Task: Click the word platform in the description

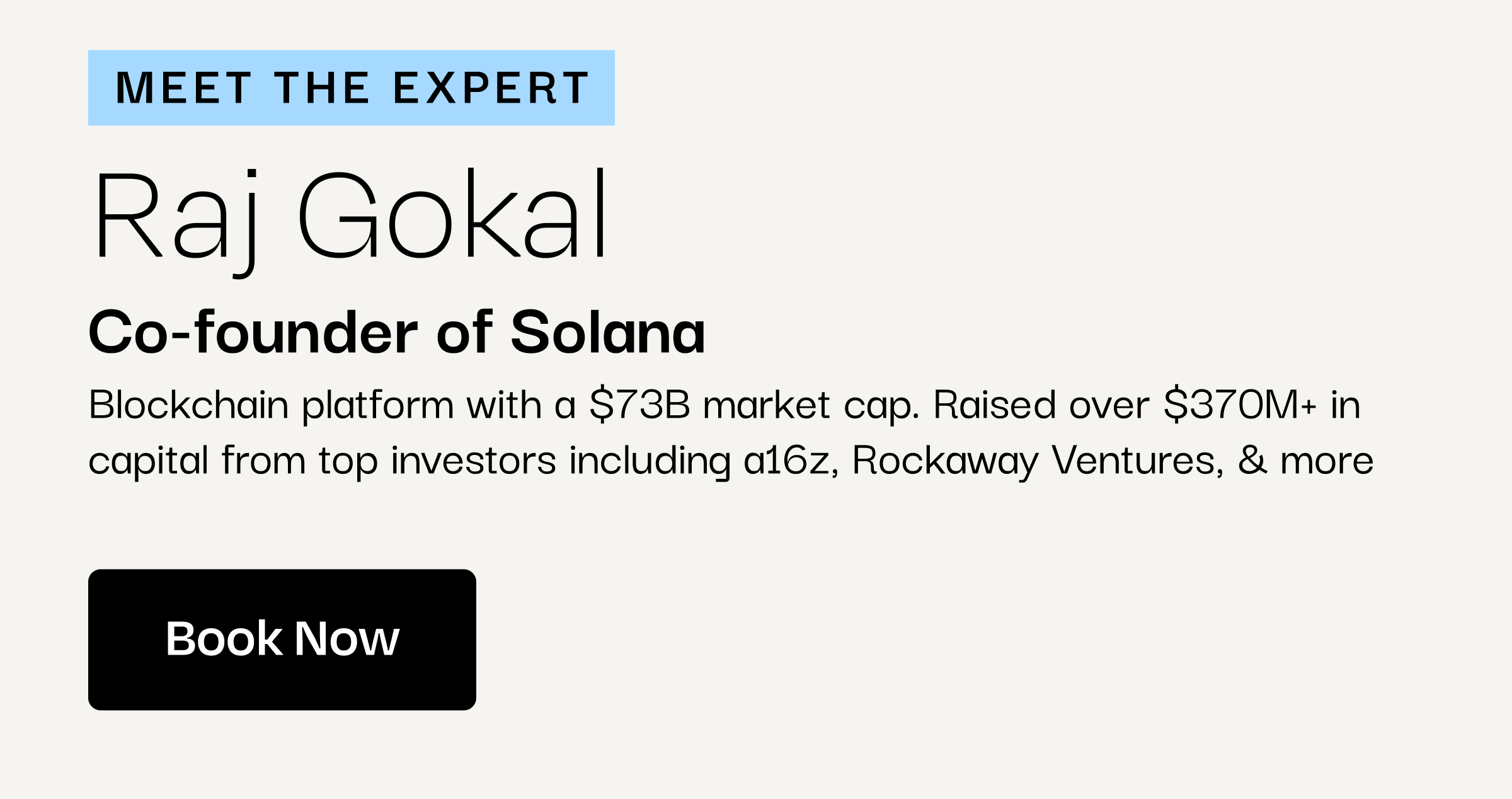Action: 377,406
